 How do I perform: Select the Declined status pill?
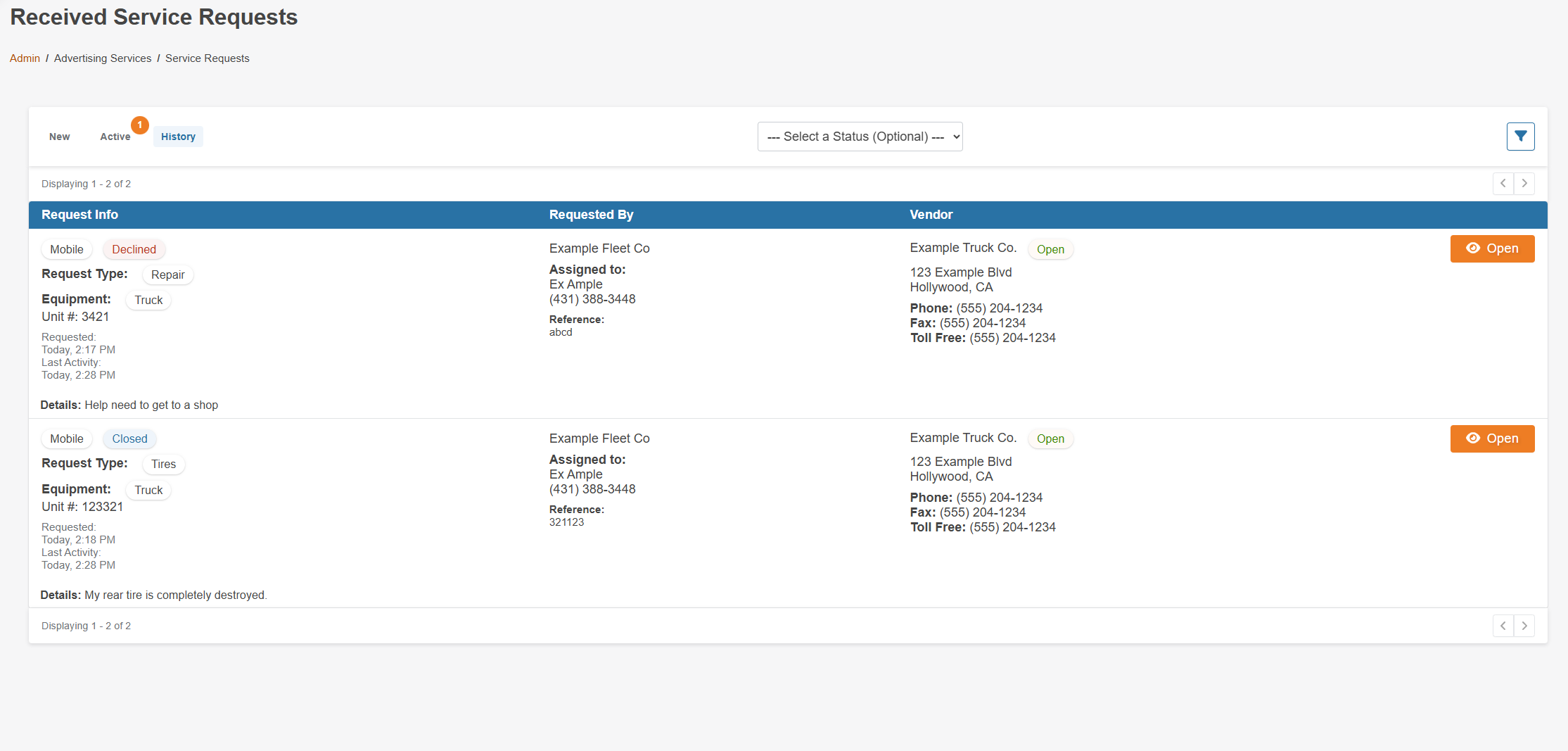click(134, 249)
